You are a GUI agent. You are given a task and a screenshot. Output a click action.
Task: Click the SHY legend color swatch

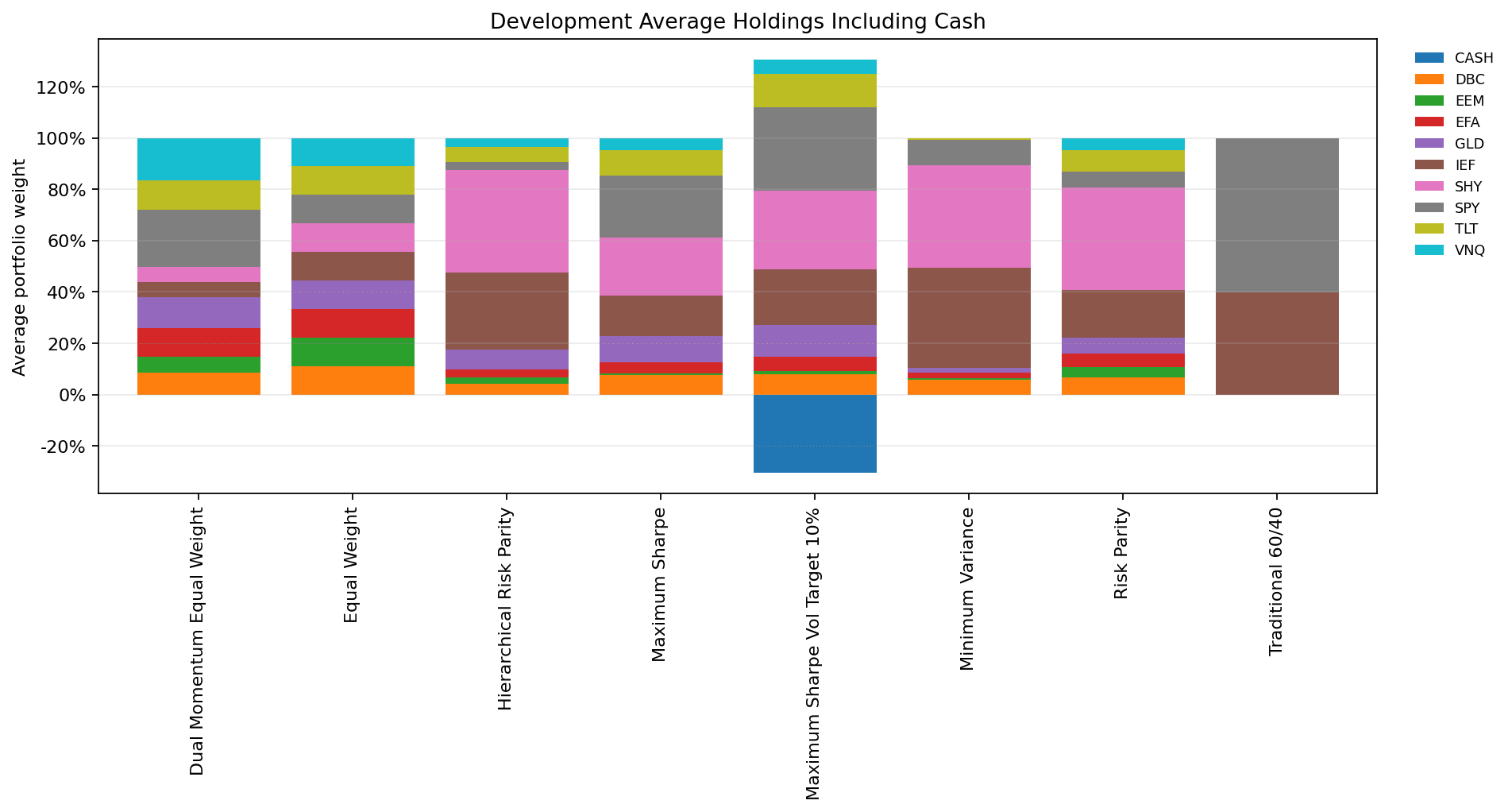pos(1429,187)
